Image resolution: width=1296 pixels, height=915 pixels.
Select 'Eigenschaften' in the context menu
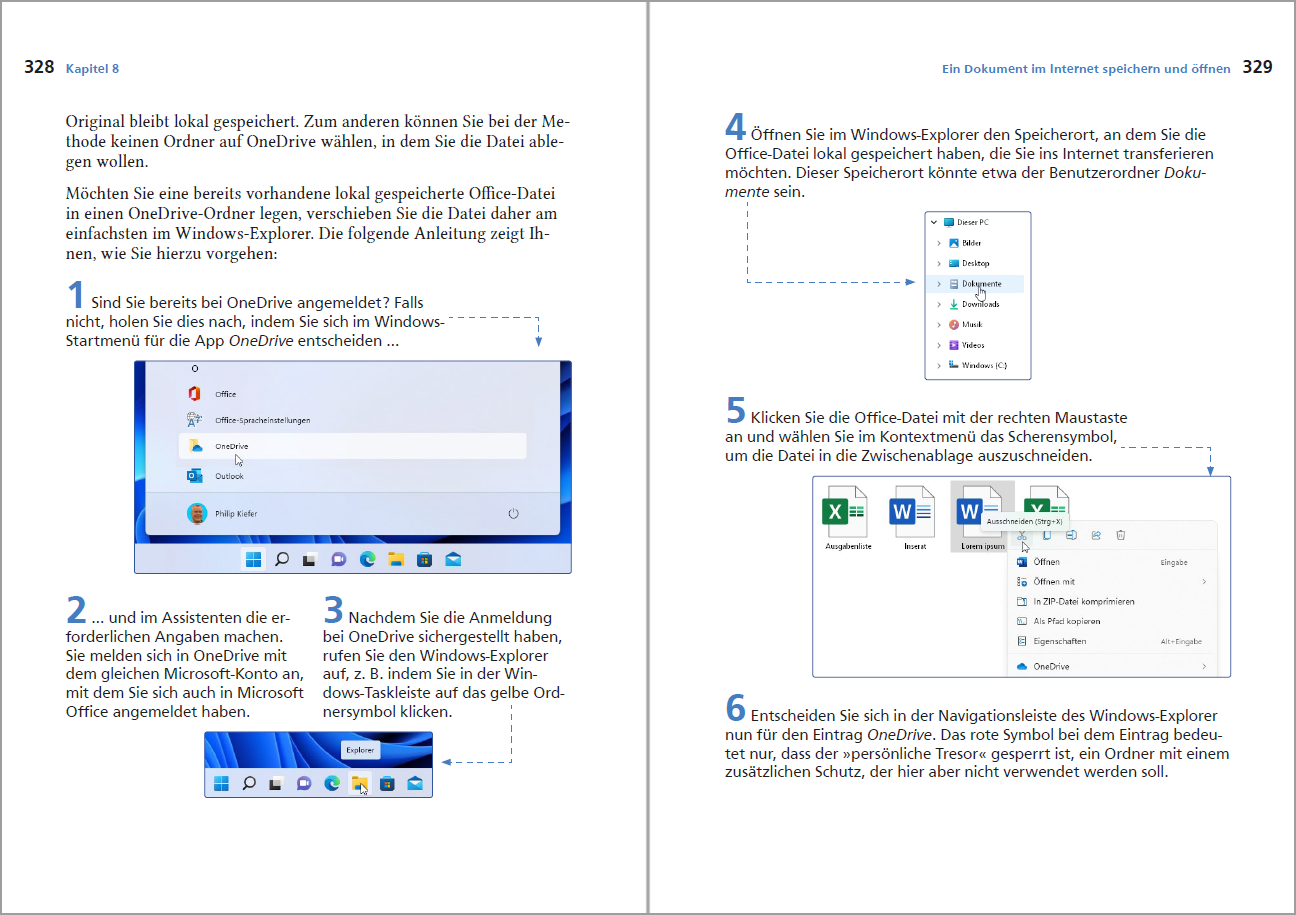pos(1059,641)
